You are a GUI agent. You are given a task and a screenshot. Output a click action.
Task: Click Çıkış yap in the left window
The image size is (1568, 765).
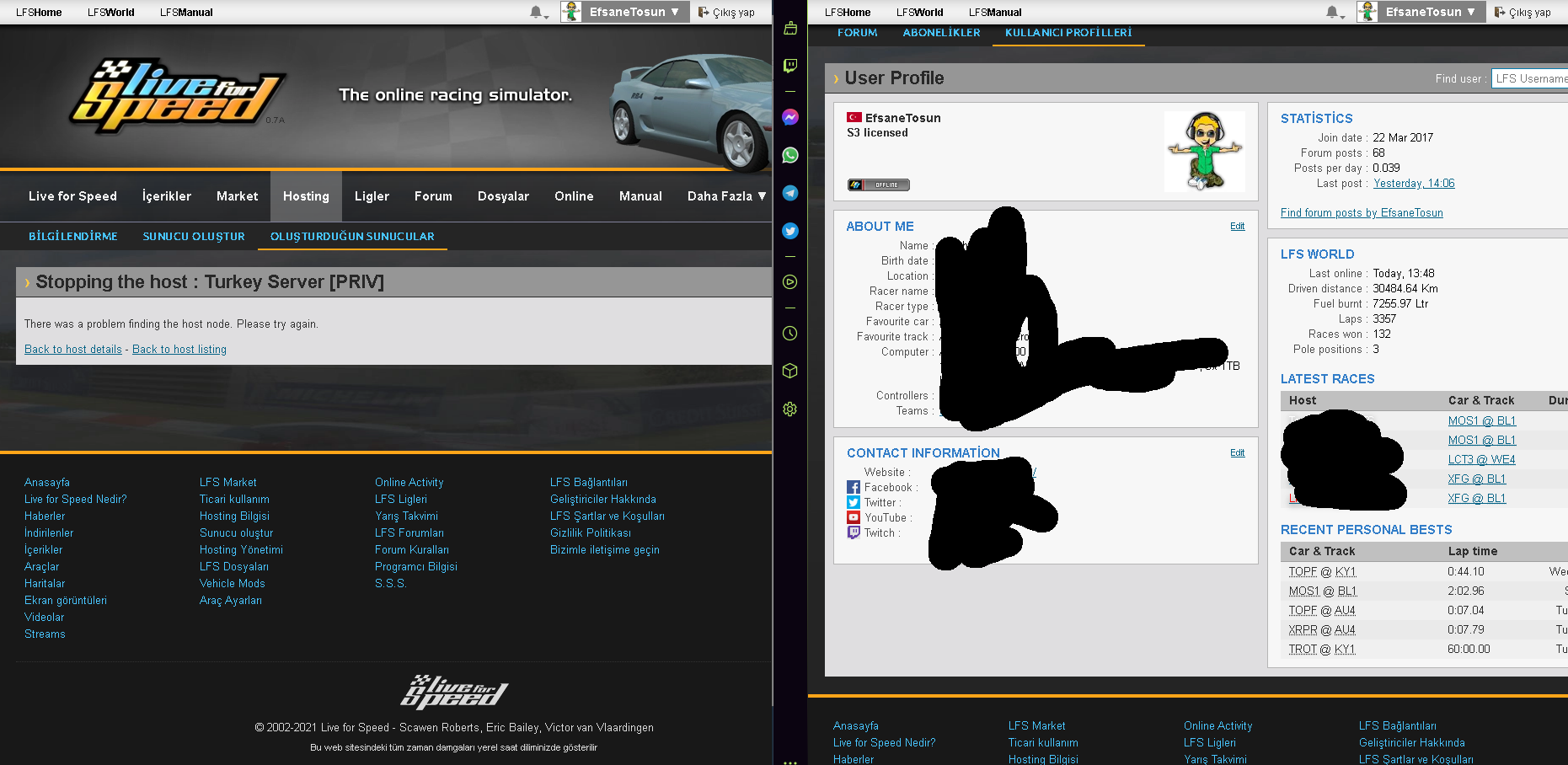pos(726,12)
